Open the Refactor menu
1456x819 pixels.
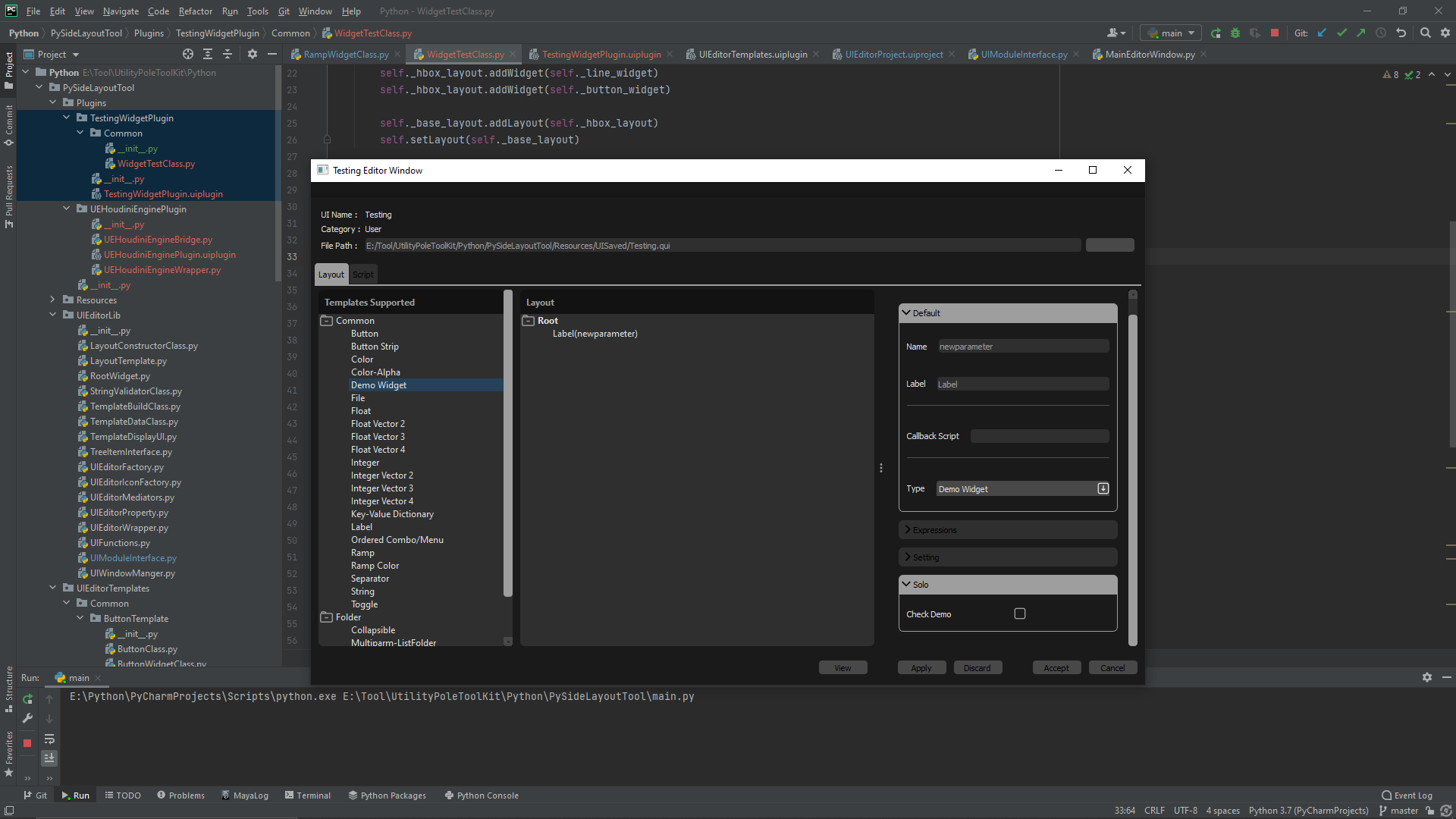pyautogui.click(x=195, y=11)
